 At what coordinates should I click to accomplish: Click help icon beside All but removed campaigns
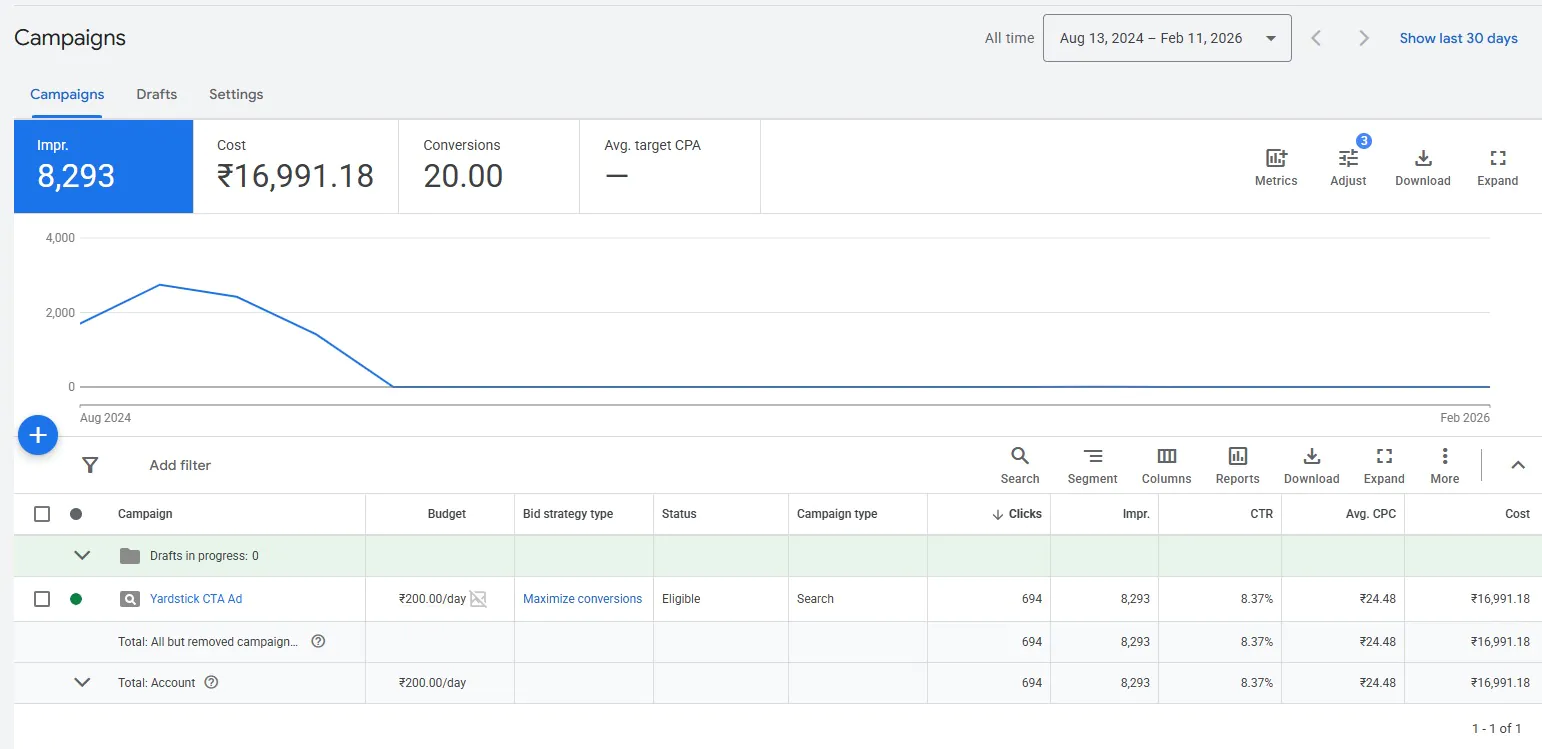click(x=318, y=641)
